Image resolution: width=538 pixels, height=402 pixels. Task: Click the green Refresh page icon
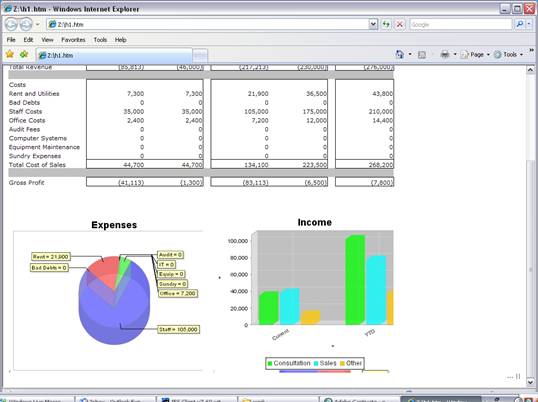(x=386, y=24)
